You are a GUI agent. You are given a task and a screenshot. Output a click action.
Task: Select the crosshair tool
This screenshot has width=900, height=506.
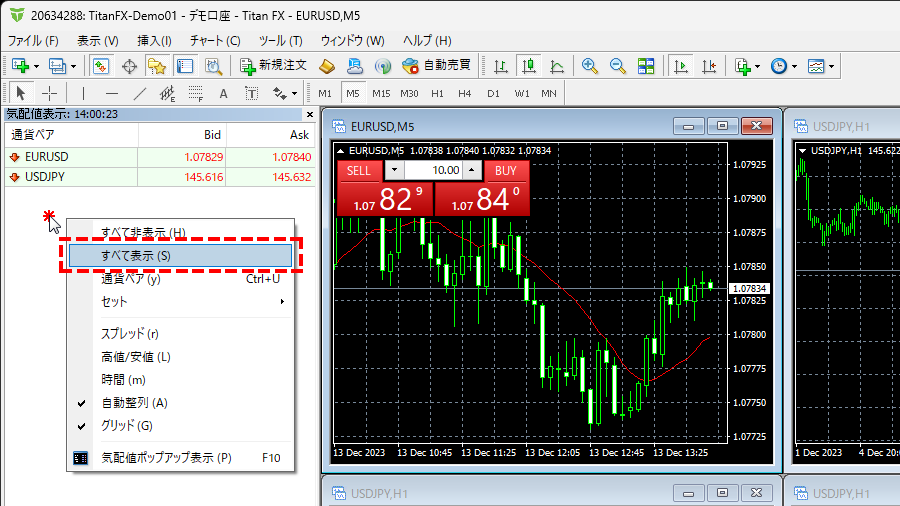(49, 93)
